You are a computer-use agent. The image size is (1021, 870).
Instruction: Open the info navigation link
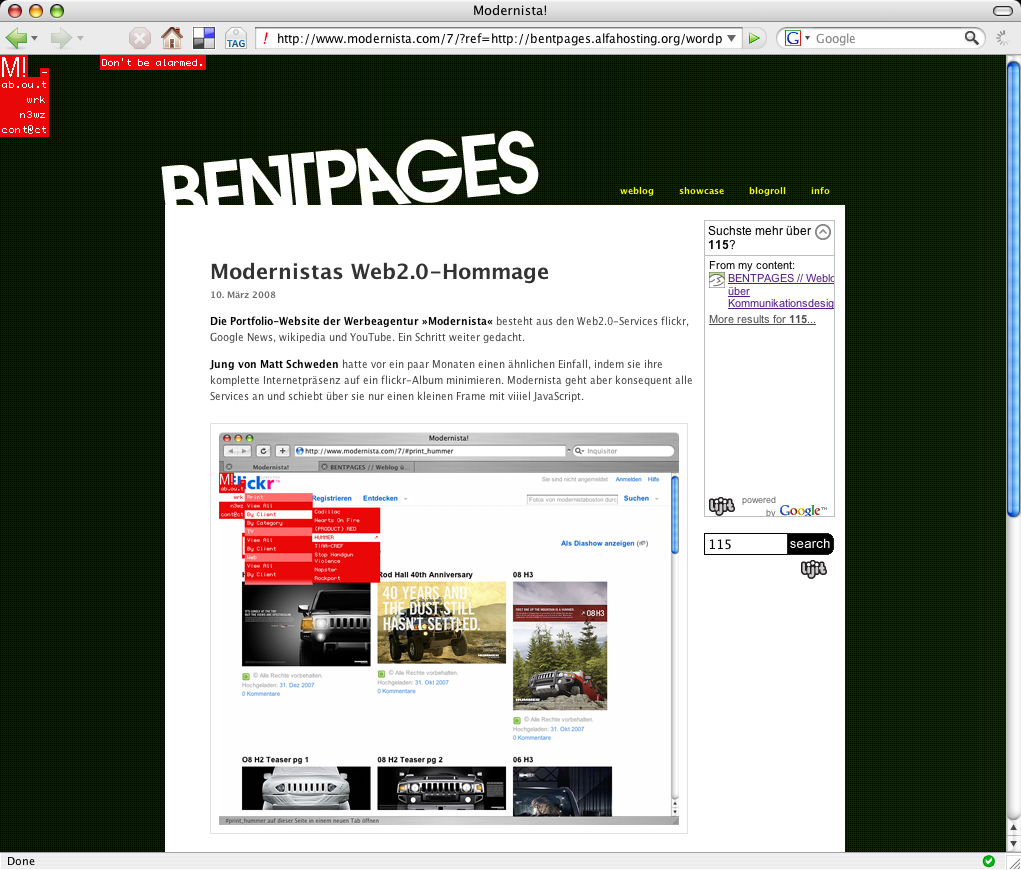click(x=820, y=191)
